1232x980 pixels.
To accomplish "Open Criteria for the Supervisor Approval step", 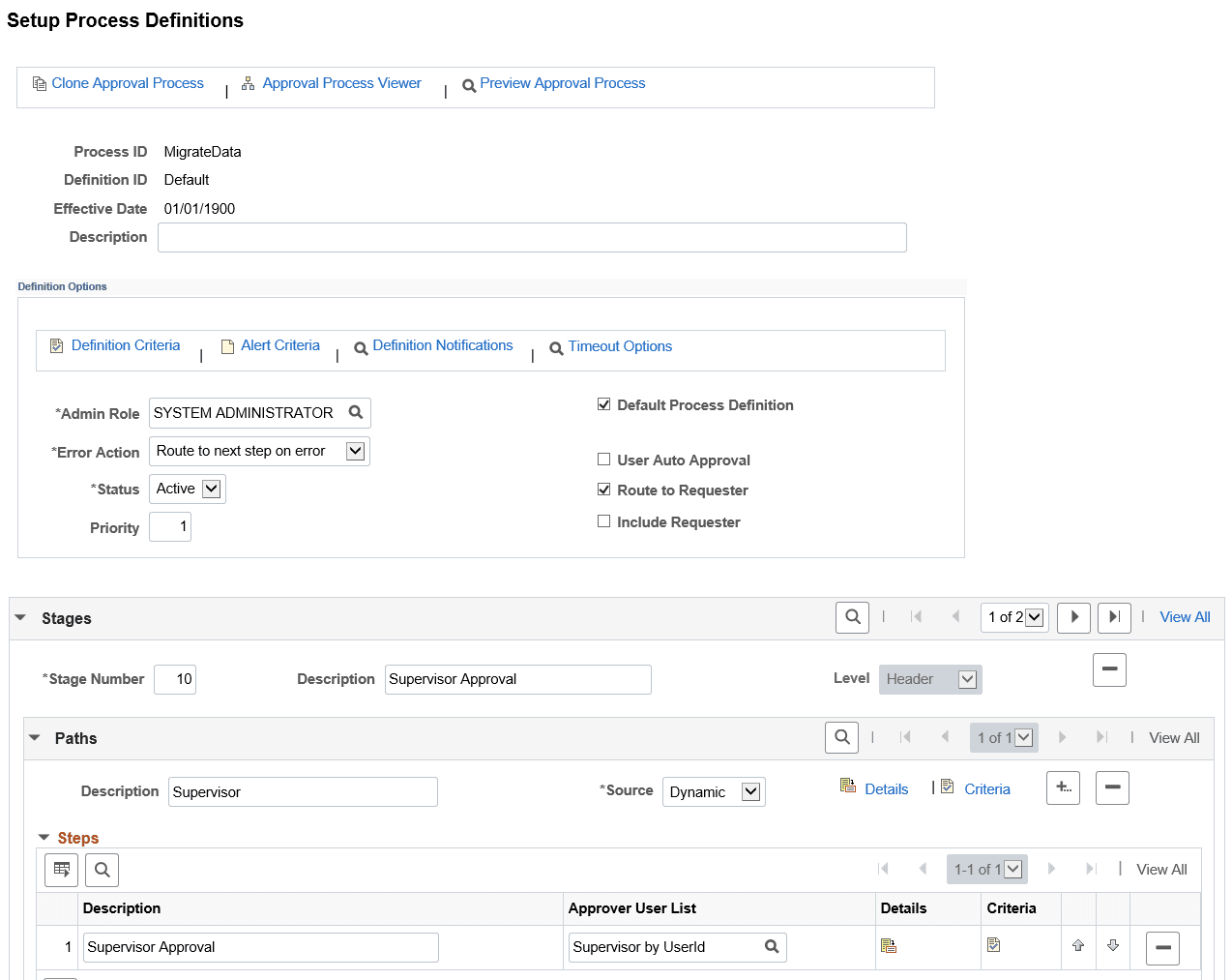I will click(993, 945).
